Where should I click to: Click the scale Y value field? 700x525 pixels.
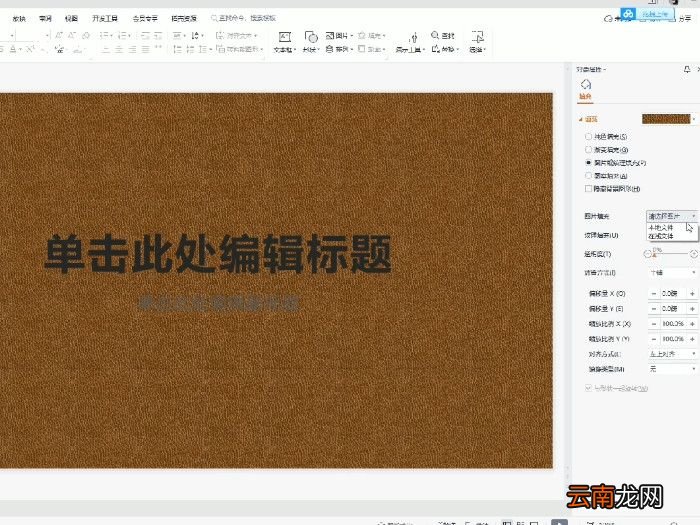click(673, 339)
